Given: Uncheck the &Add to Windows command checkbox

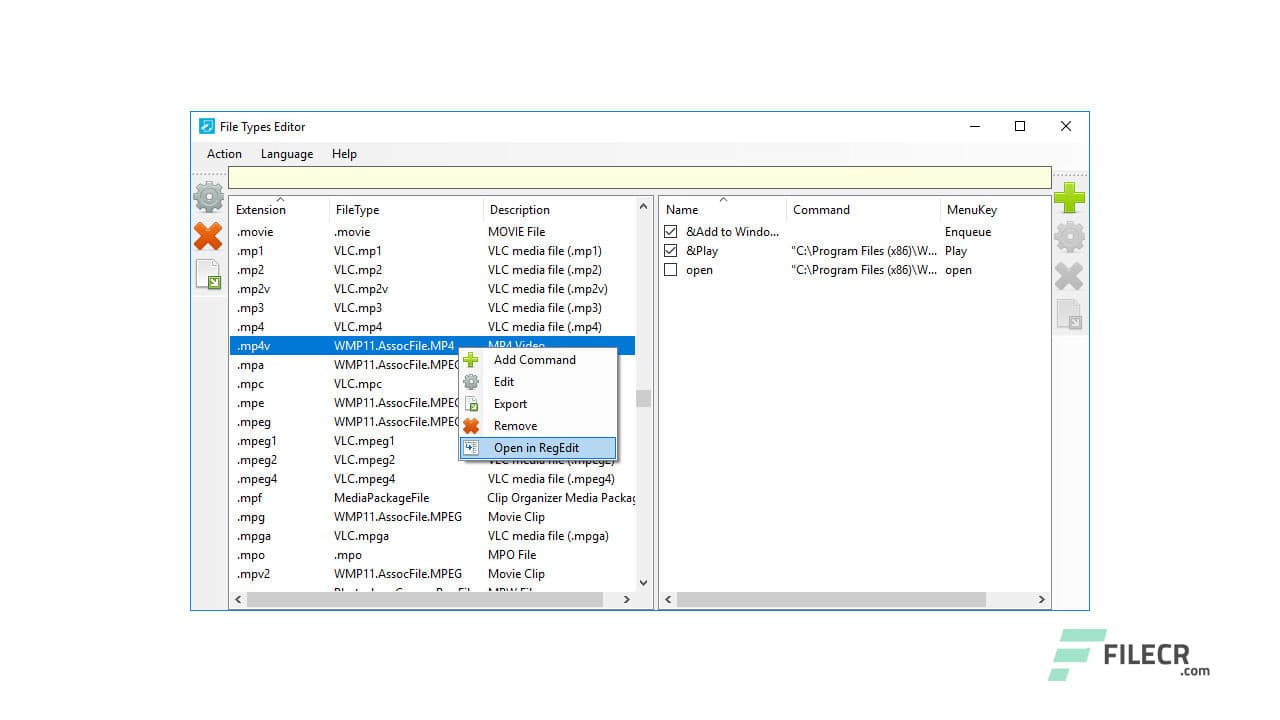Looking at the screenshot, I should point(670,231).
